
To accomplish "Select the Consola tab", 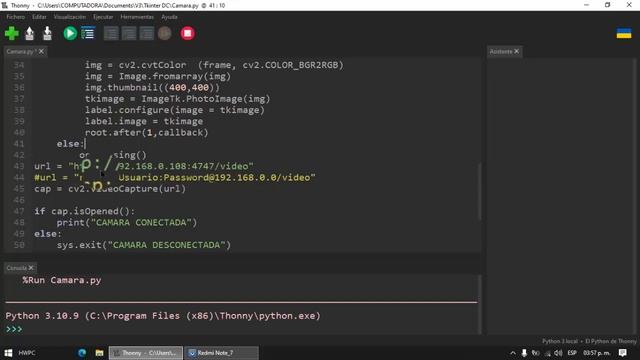I will click(x=16, y=268).
